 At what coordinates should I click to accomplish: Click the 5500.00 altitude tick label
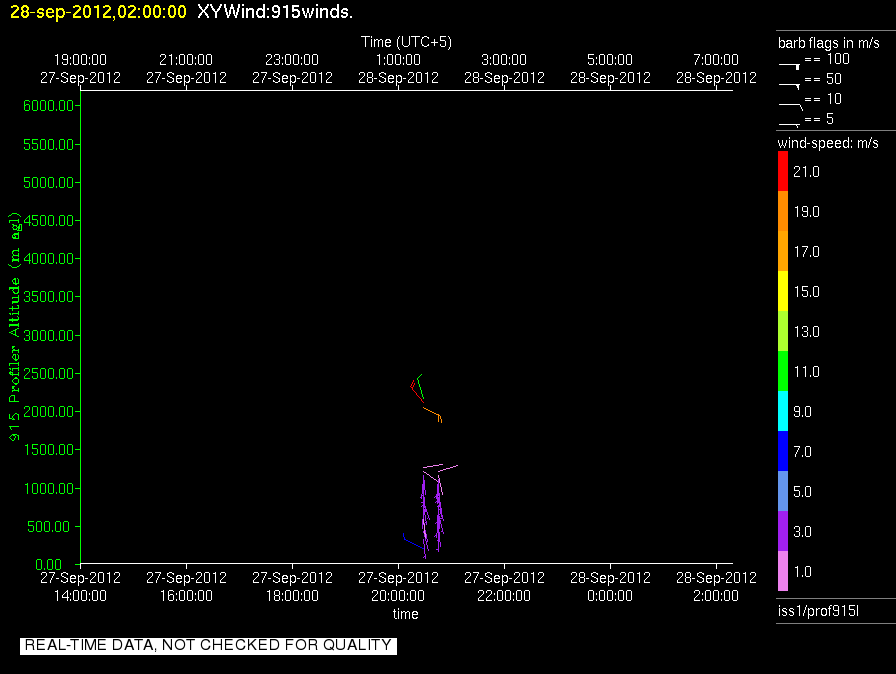pos(49,145)
